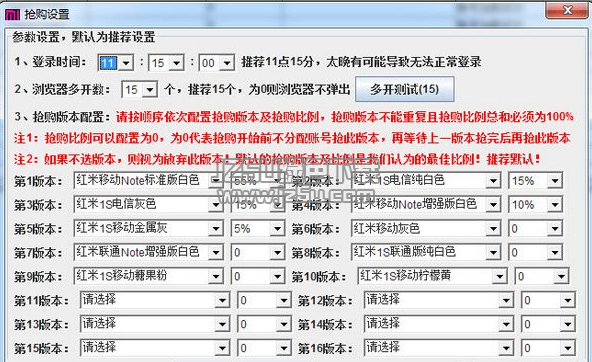
Task: Click the red 注1 note line
Action: pyautogui.click(x=292, y=138)
